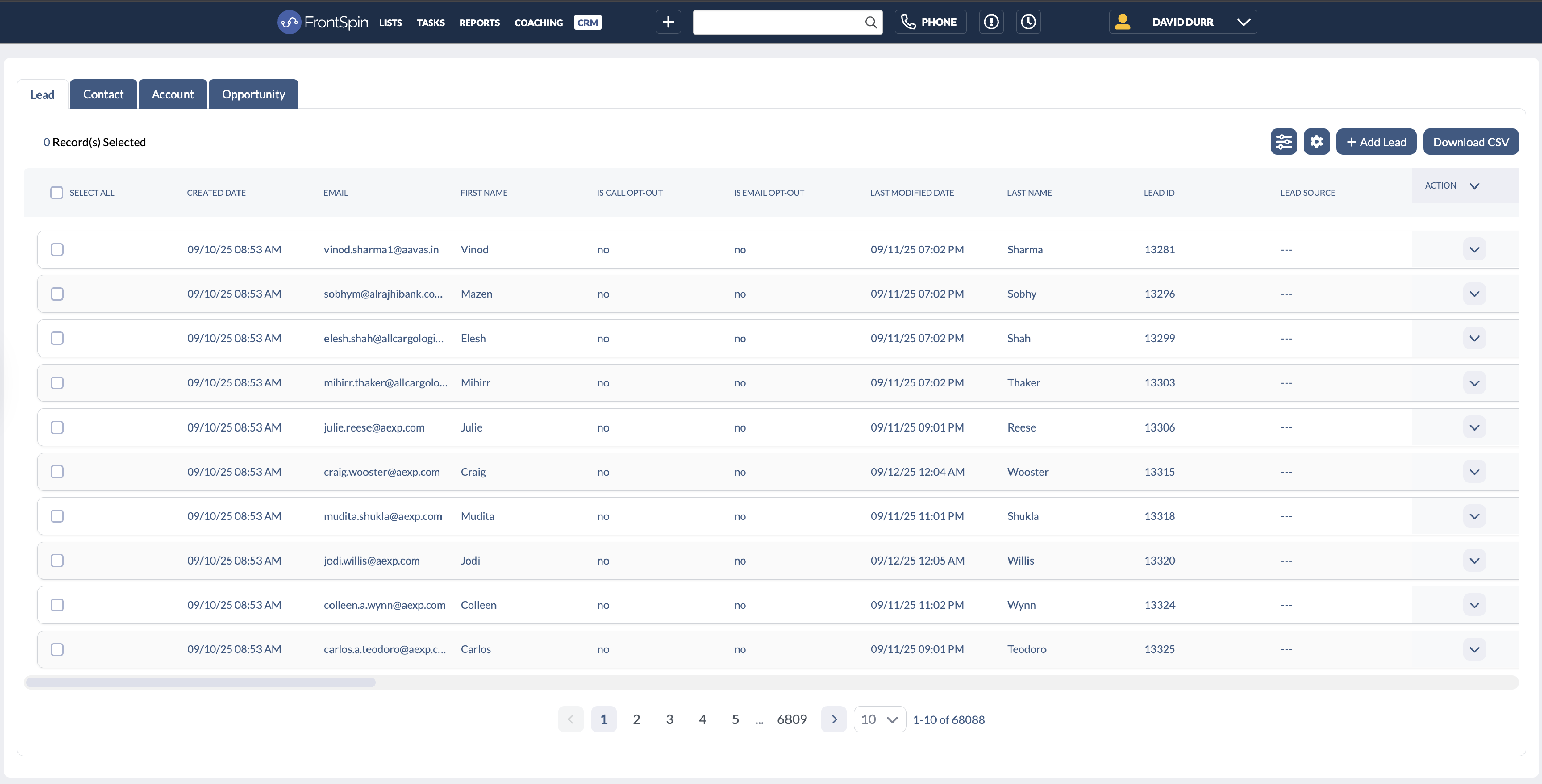Click the FrontSpin logo icon

click(x=289, y=22)
